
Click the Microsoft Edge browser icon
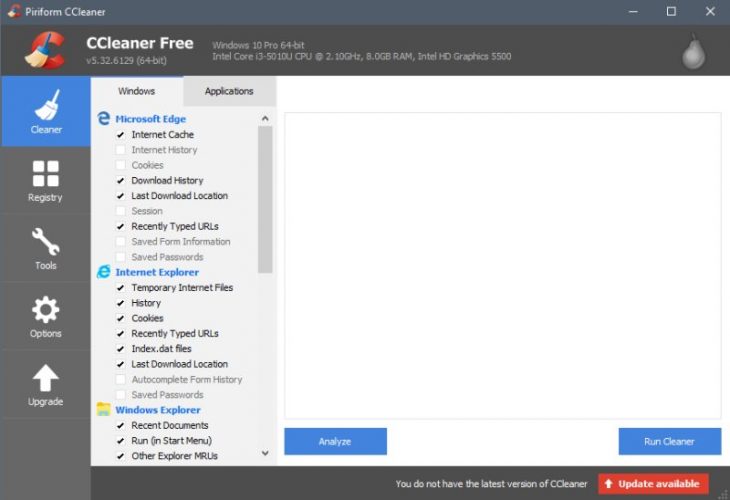click(x=103, y=119)
